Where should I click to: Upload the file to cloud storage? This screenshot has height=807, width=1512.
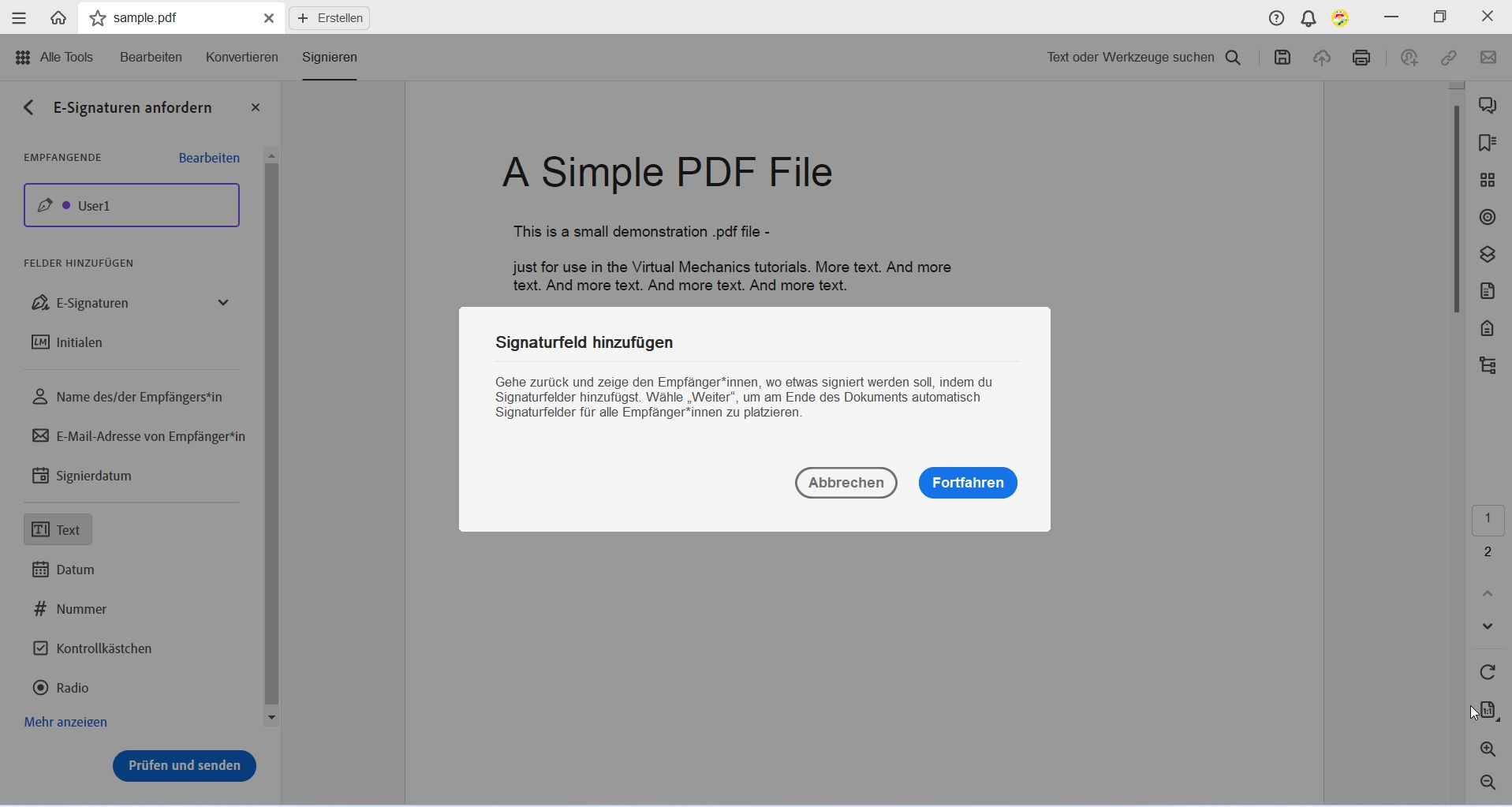[x=1322, y=58]
